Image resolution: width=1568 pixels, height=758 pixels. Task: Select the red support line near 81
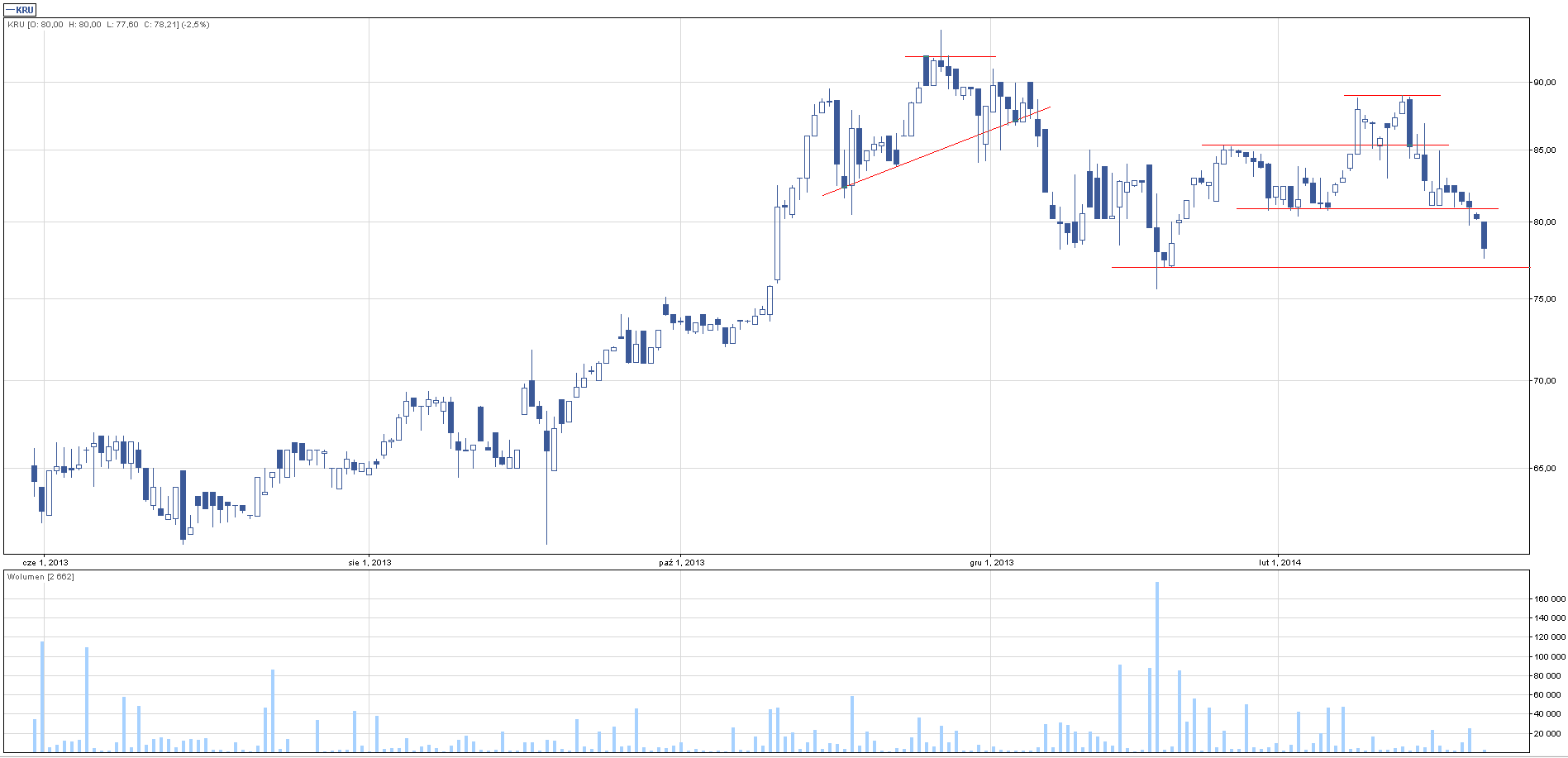click(1367, 208)
